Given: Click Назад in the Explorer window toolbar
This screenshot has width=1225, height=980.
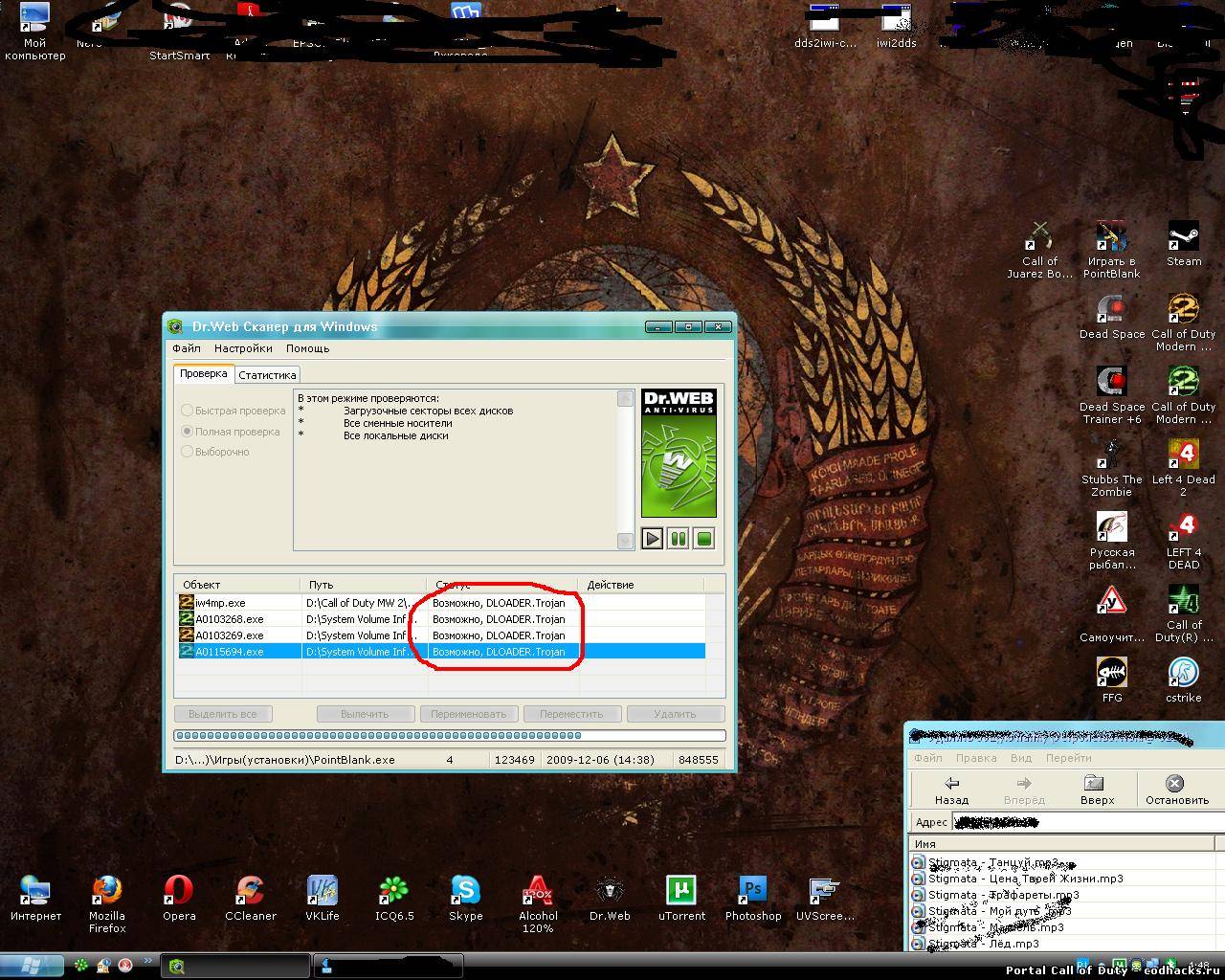Looking at the screenshot, I should (x=951, y=790).
